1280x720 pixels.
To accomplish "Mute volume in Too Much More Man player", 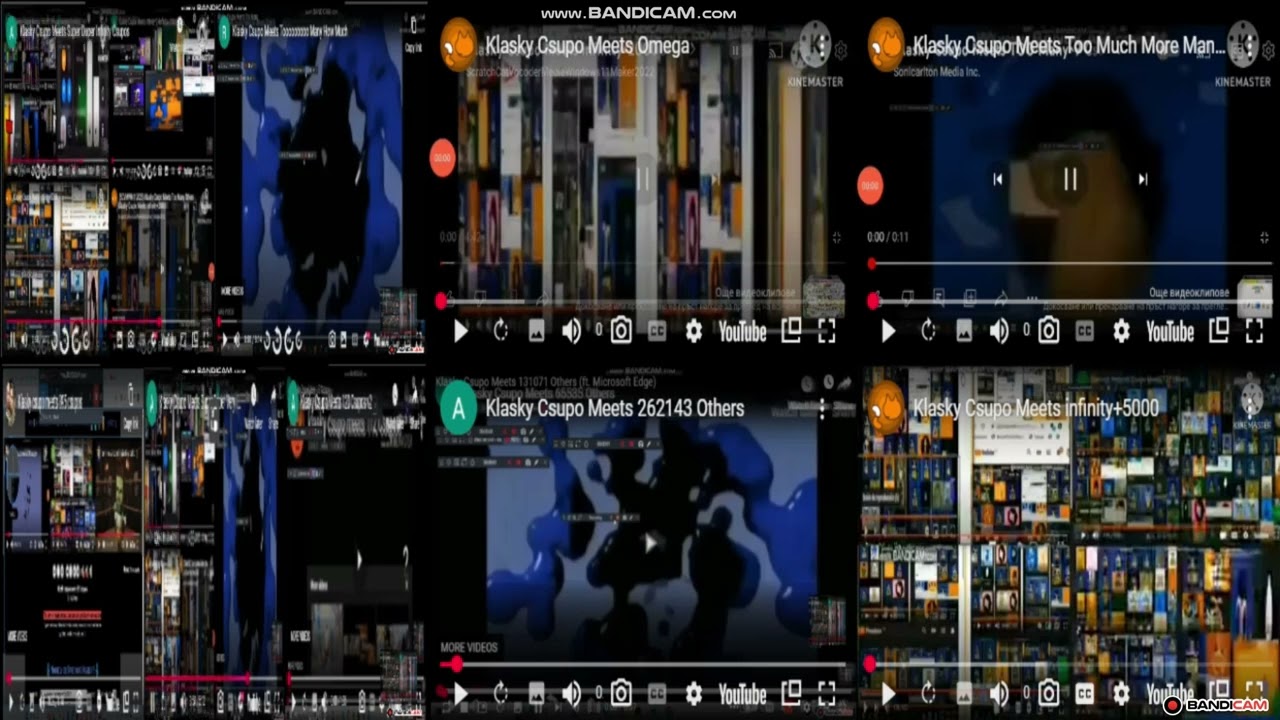I will [998, 332].
